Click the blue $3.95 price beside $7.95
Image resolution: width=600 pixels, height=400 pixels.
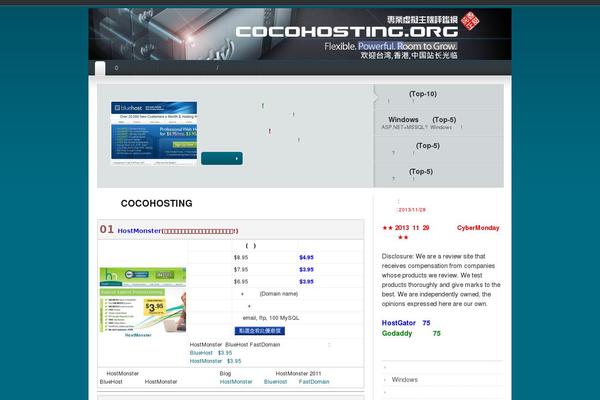306,269
